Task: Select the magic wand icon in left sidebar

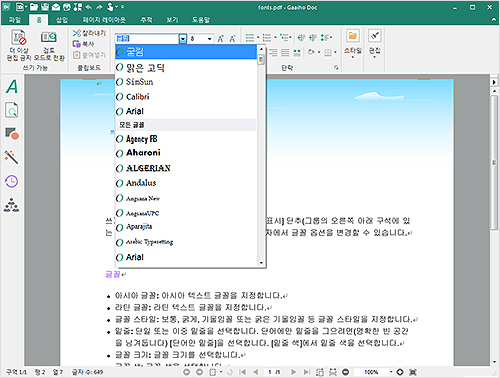Action: [x=12, y=157]
